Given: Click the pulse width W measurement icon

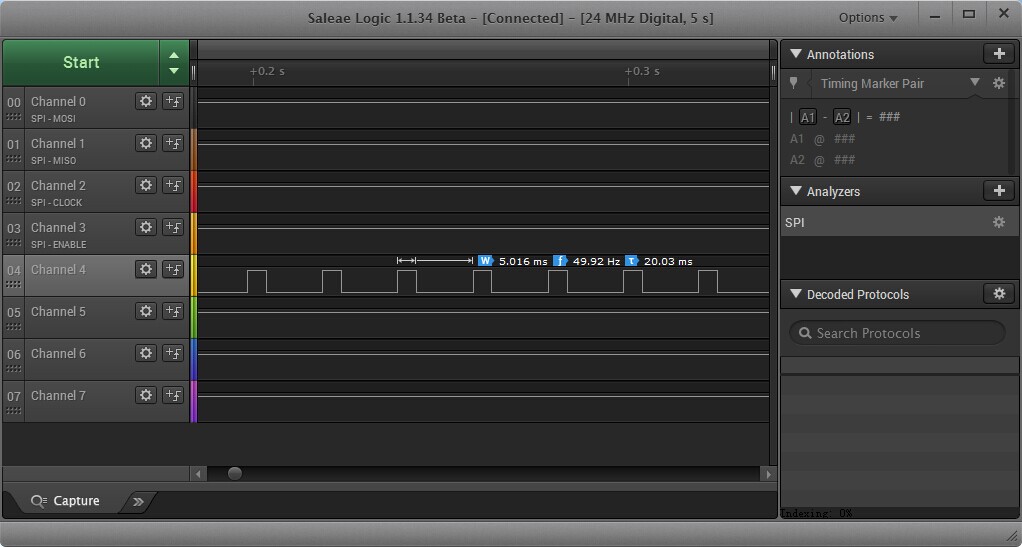Looking at the screenshot, I should click(485, 261).
